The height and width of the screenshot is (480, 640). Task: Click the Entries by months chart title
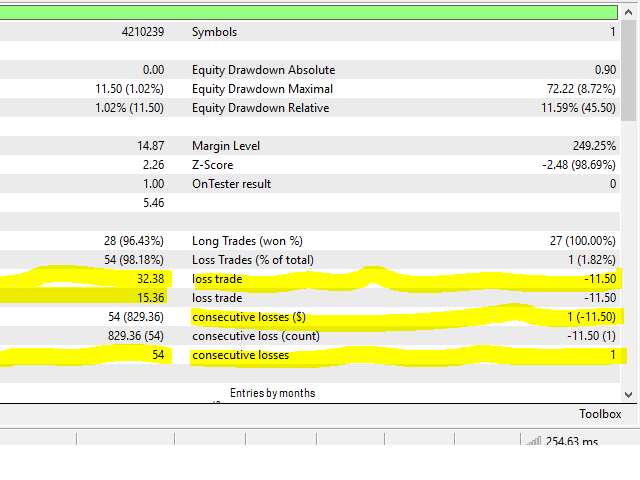pos(272,393)
